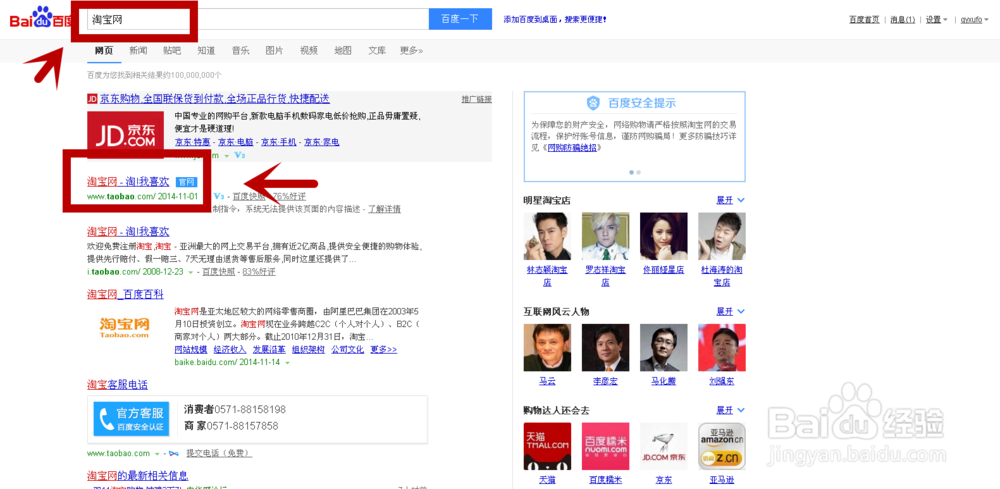Expand 购物达人还会去 with 展开

[x=730, y=409]
